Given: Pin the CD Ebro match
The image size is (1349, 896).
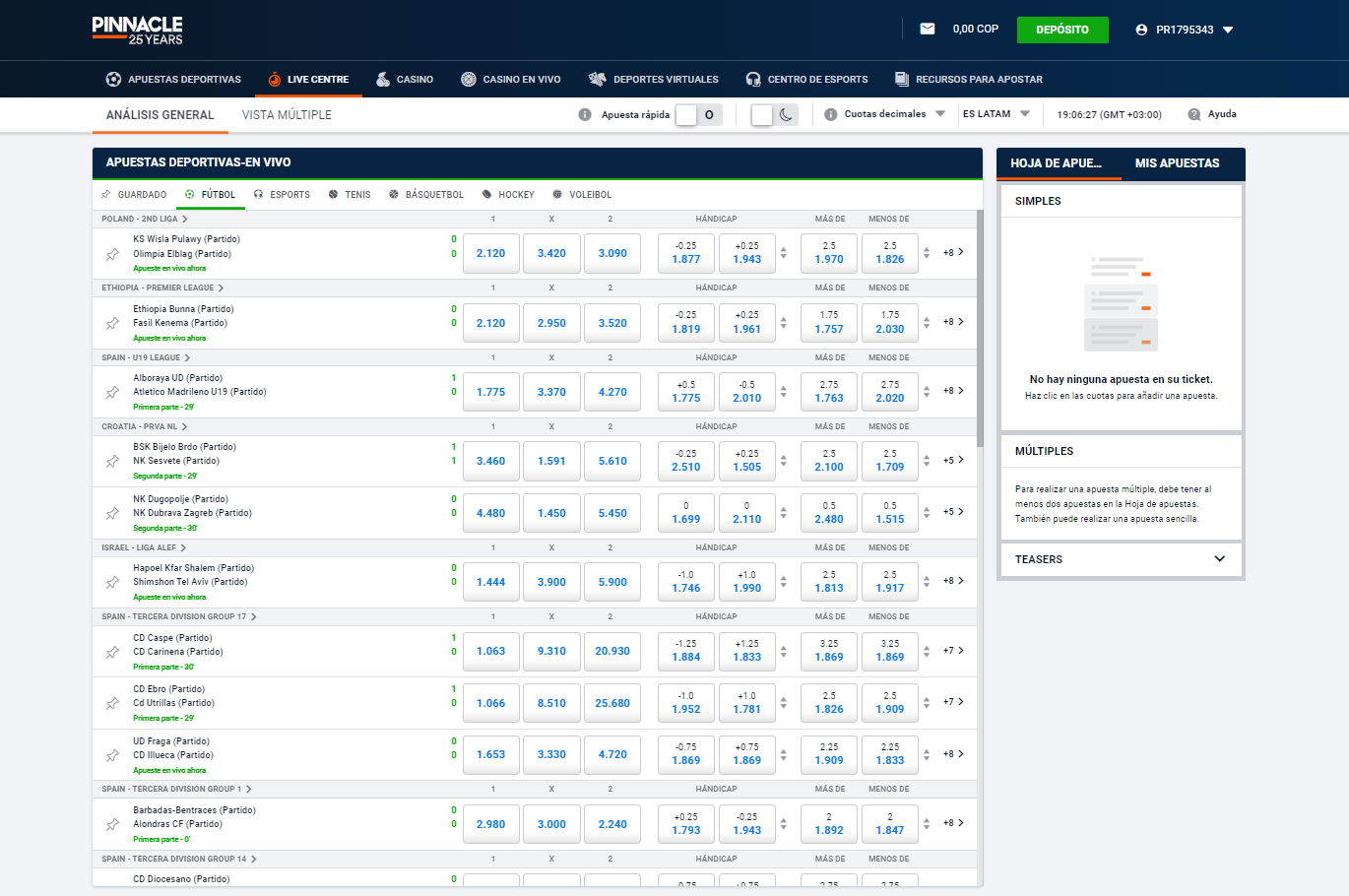Looking at the screenshot, I should coord(112,703).
